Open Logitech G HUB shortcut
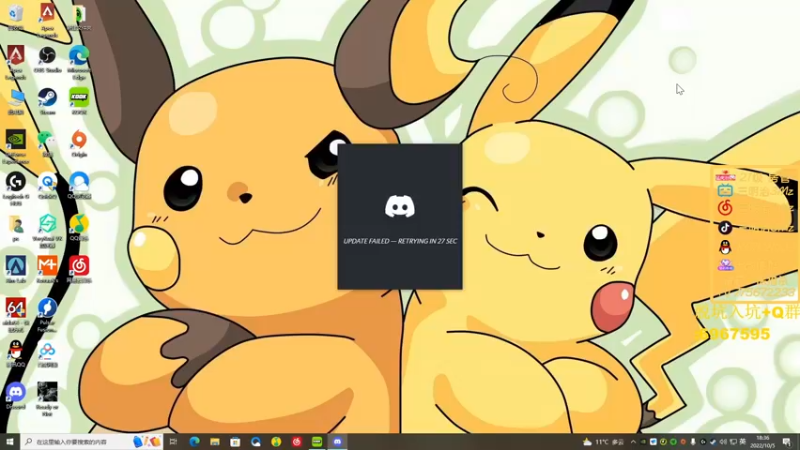 point(16,189)
